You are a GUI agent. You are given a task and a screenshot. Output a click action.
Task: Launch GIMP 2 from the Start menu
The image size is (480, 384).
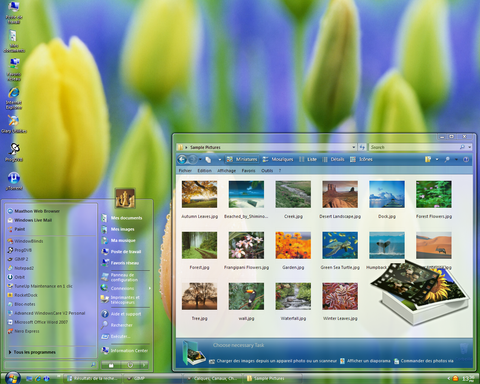(x=18, y=259)
